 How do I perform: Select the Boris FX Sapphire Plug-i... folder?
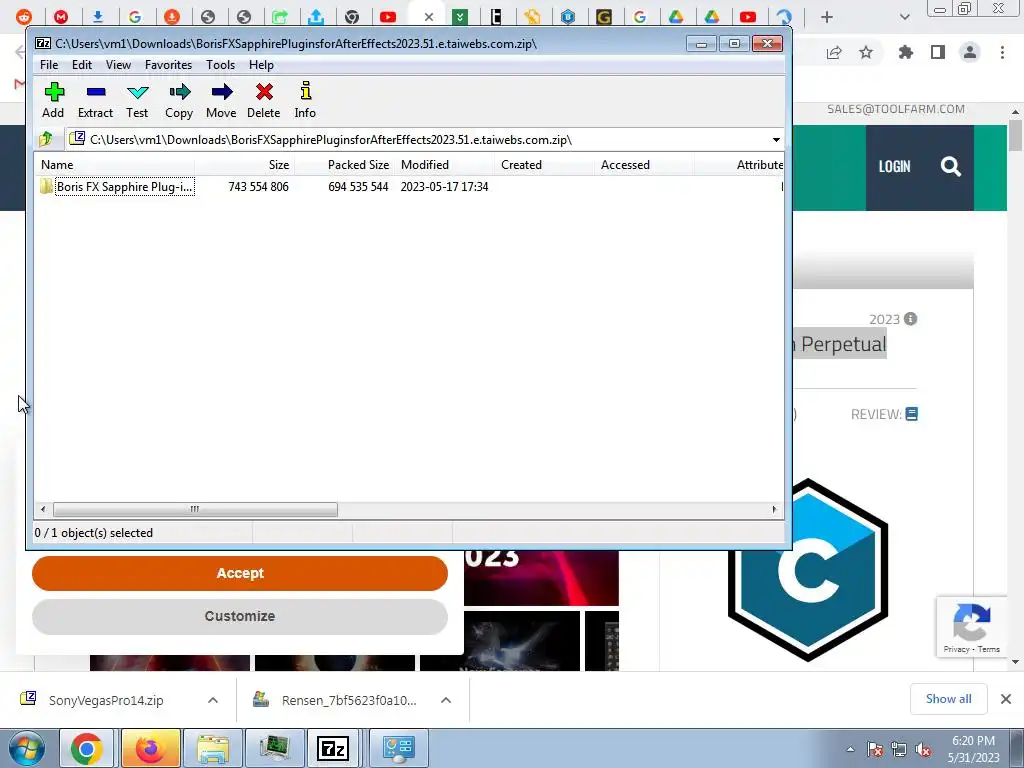[117, 187]
